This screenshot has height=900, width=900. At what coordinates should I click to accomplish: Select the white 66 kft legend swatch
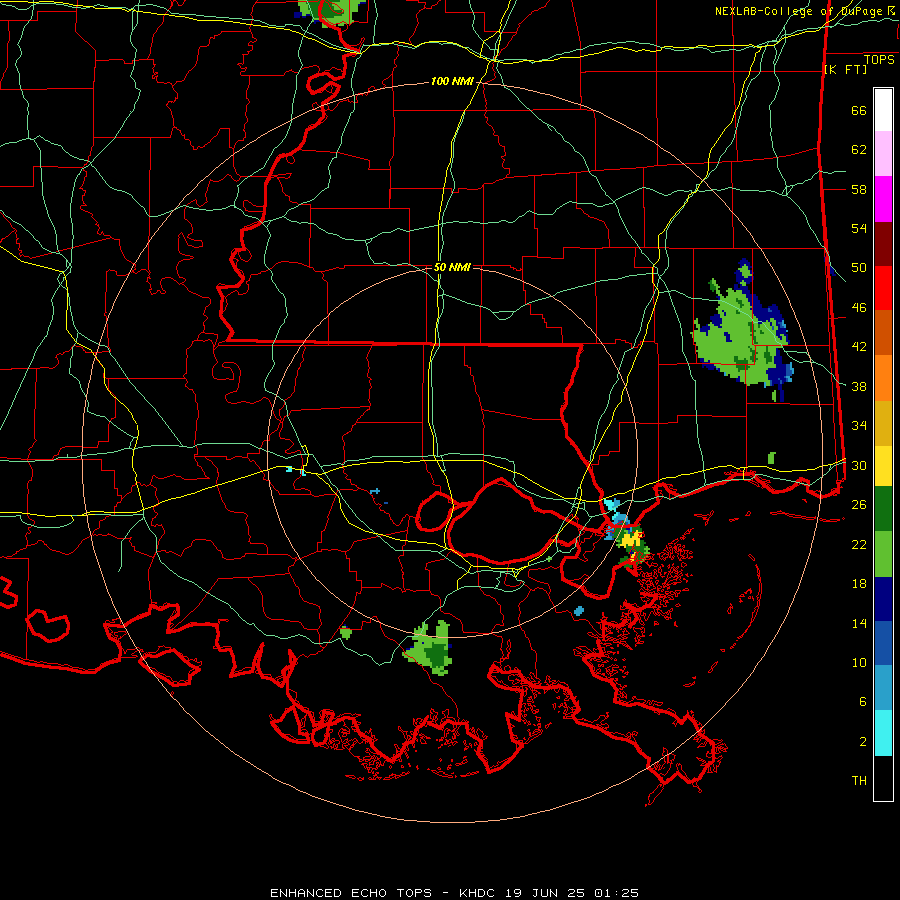tap(883, 110)
